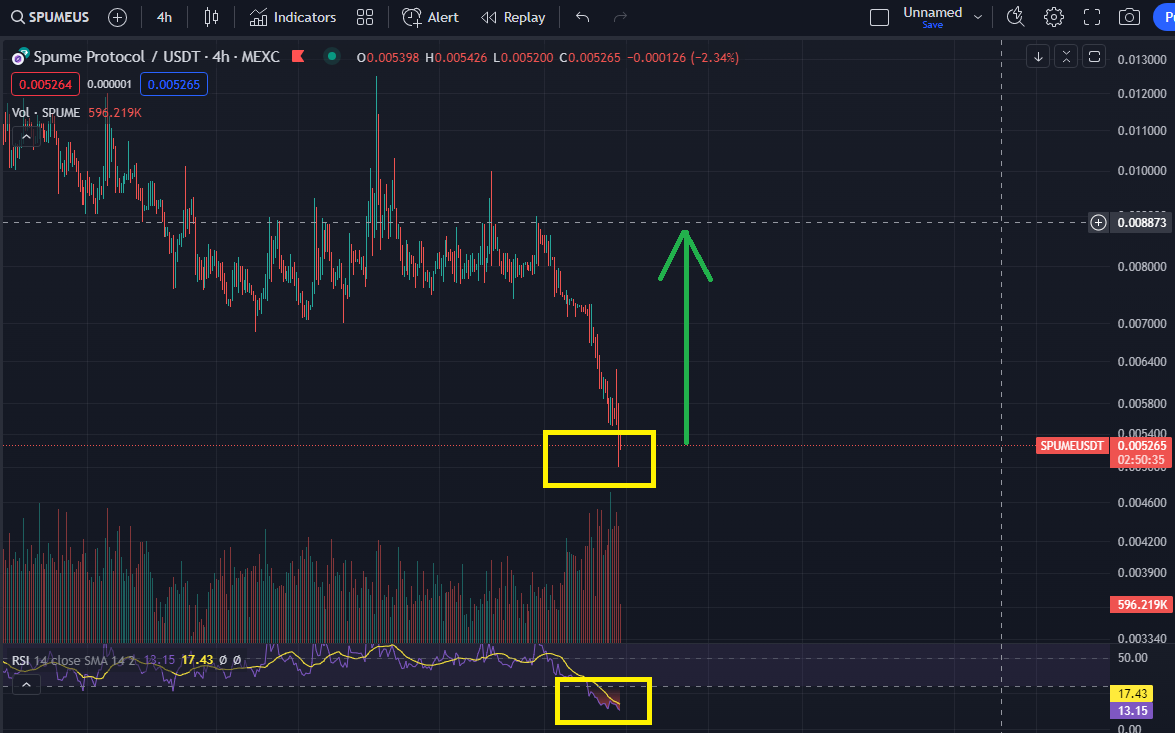1175x733 pixels.
Task: Open the Indicators menu
Action: (x=292, y=16)
